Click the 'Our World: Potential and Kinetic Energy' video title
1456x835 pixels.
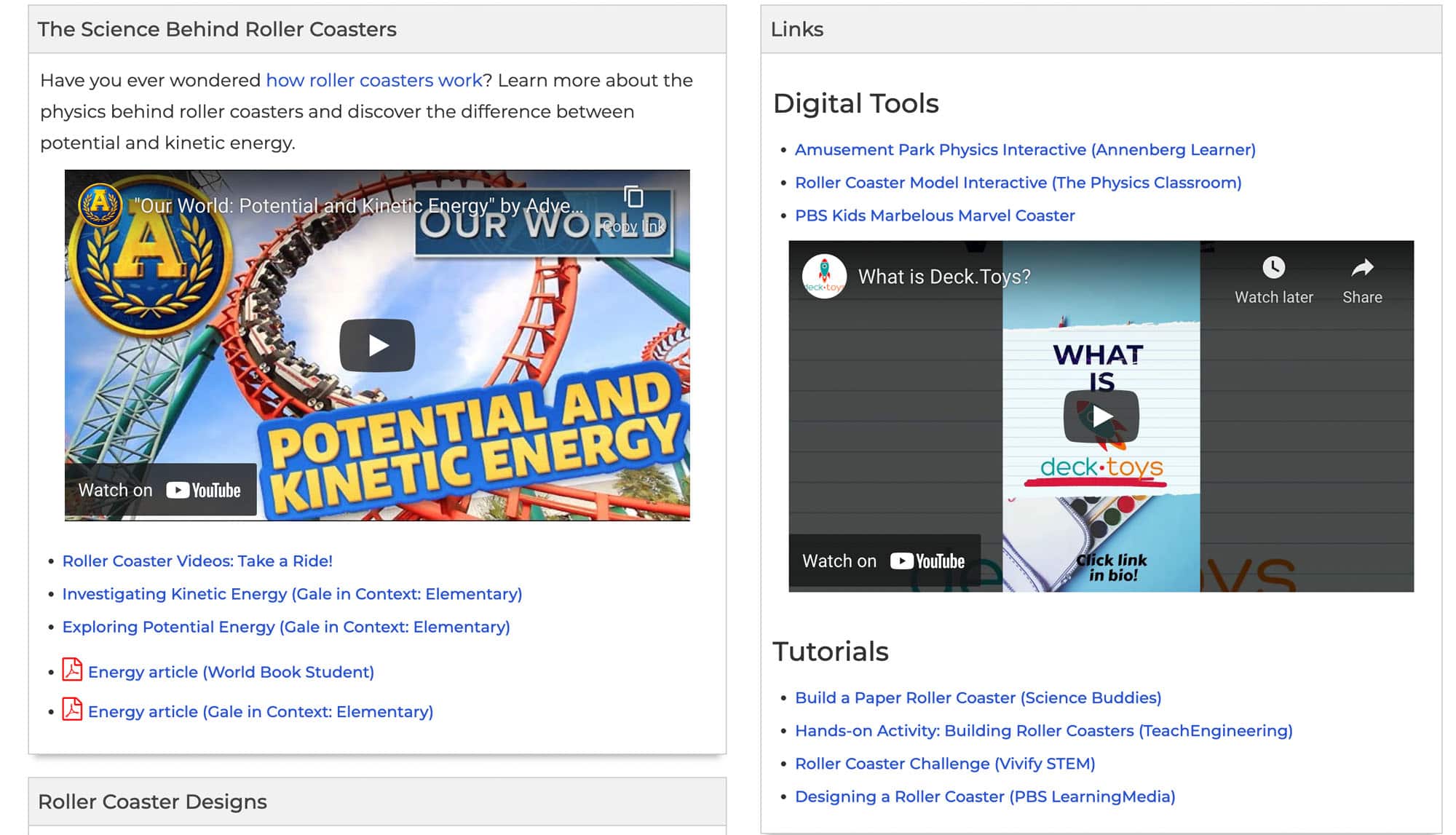point(358,206)
